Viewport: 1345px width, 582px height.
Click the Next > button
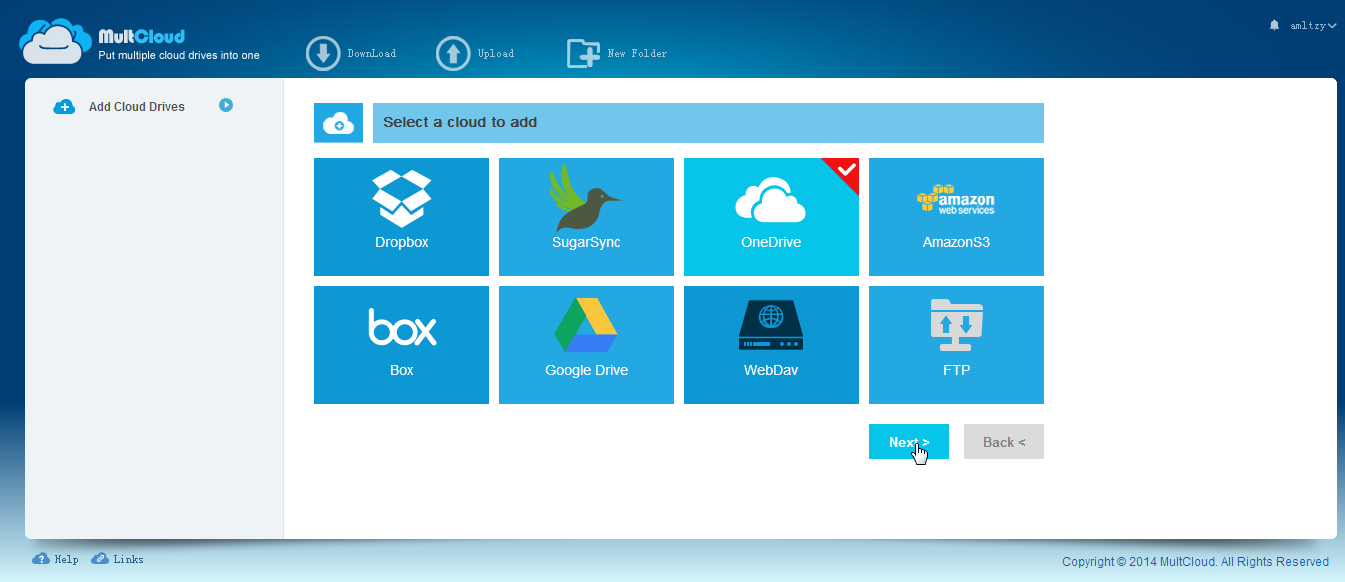click(x=909, y=442)
